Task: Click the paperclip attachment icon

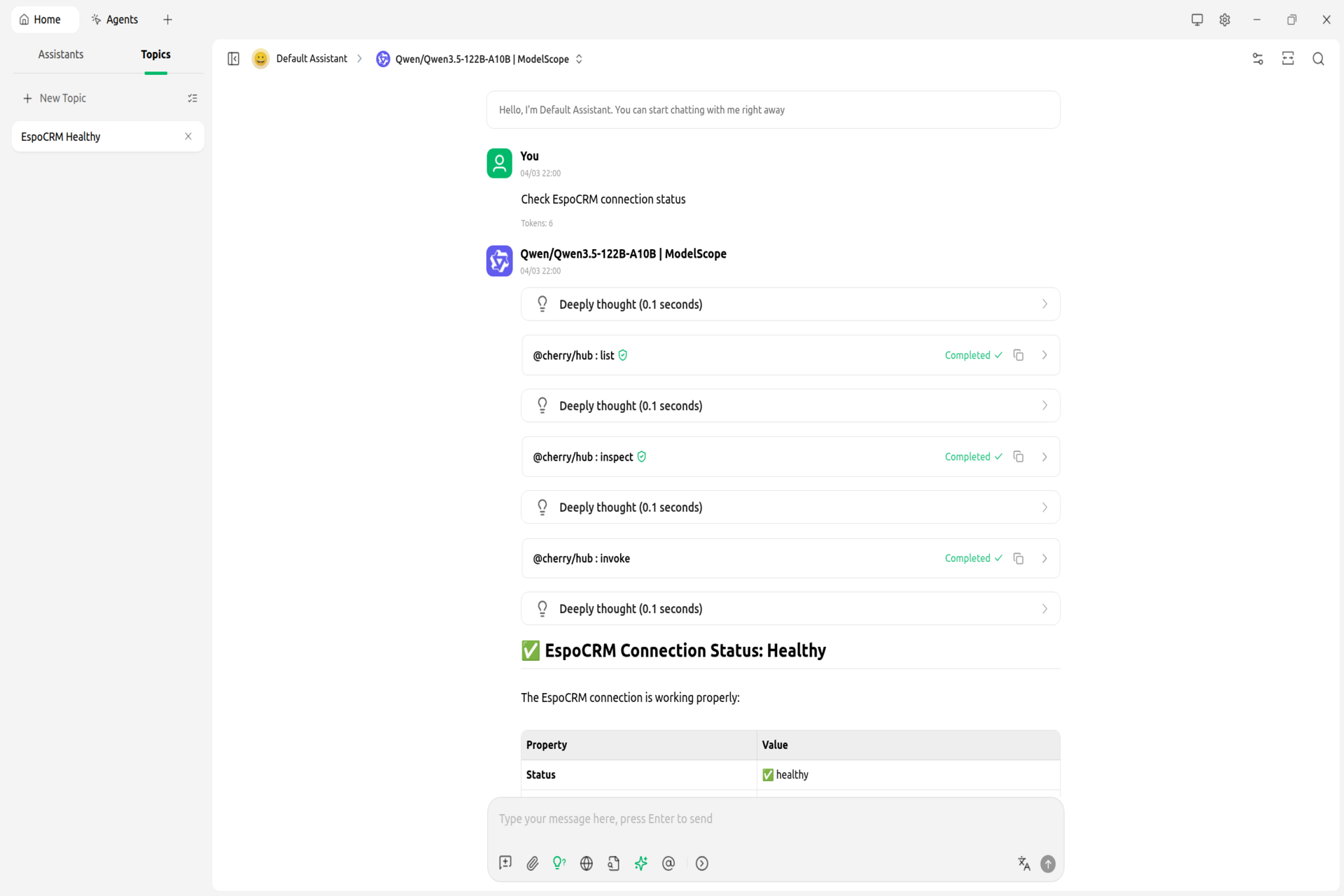Action: 532,863
